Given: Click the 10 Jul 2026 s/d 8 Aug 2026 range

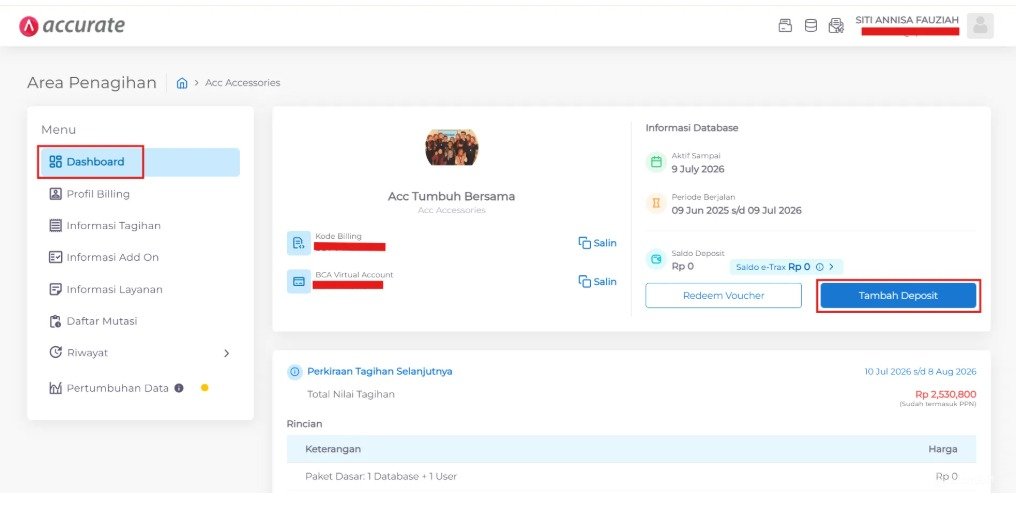Looking at the screenshot, I should pyautogui.click(x=920, y=371).
